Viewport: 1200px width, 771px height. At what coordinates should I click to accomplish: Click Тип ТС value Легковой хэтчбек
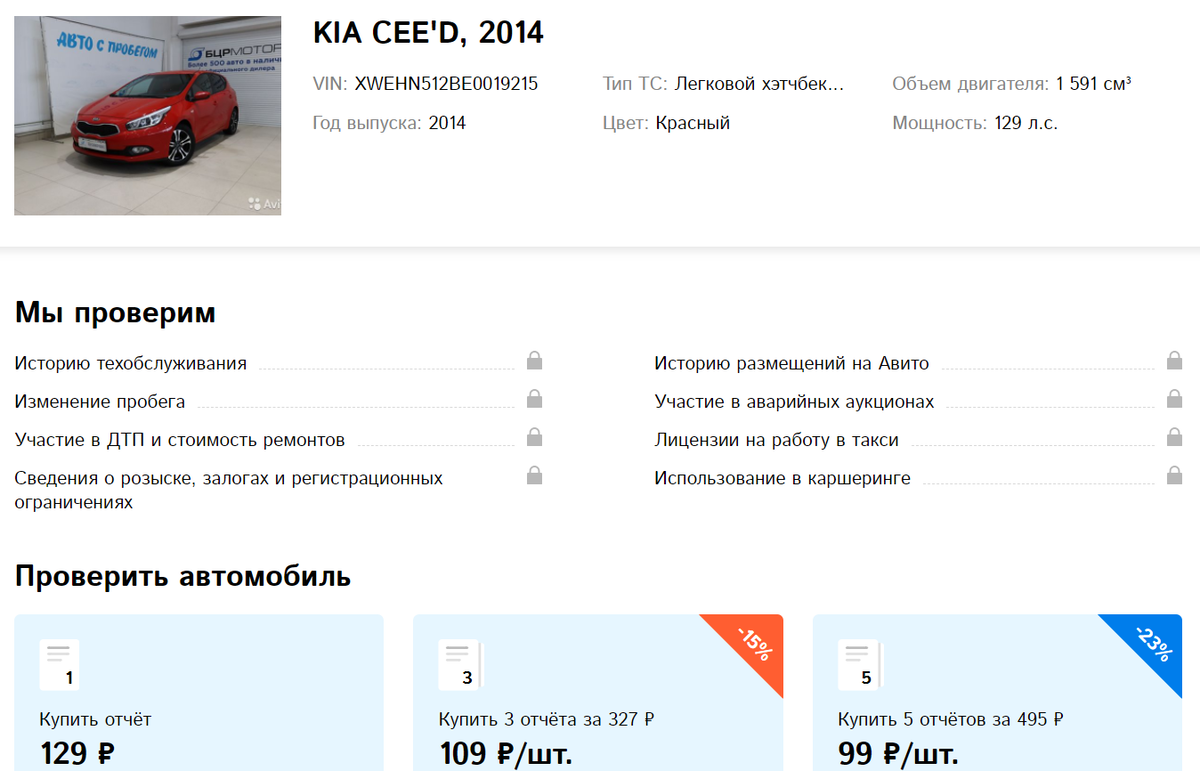pos(759,84)
